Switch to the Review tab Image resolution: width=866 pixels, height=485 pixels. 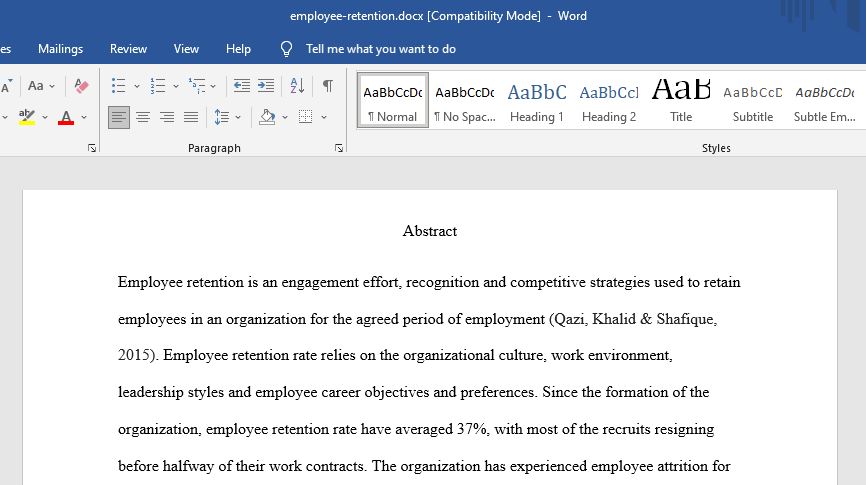[128, 49]
